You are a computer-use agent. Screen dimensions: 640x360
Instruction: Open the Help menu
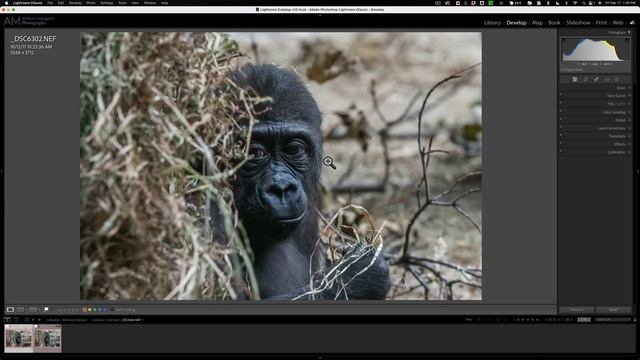pos(164,3)
